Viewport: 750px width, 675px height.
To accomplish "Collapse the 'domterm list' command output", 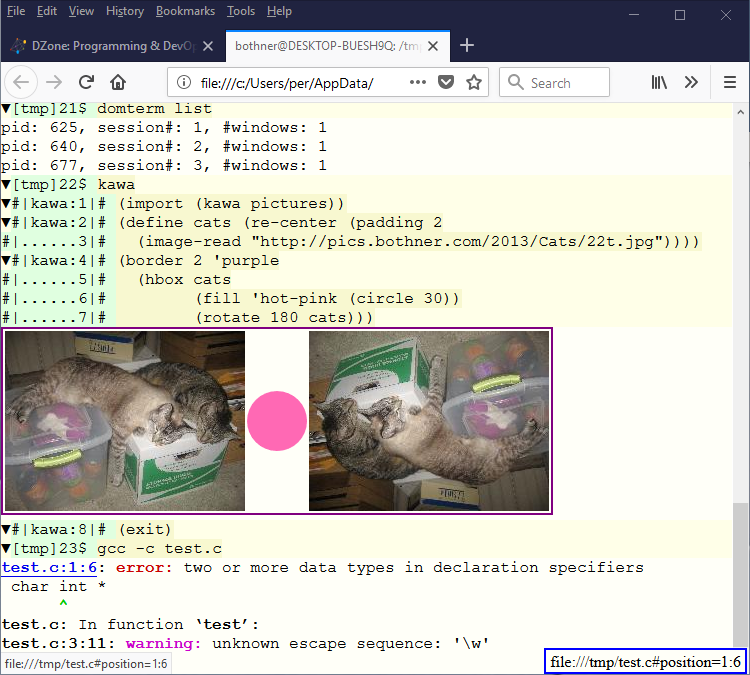I will [6, 108].
